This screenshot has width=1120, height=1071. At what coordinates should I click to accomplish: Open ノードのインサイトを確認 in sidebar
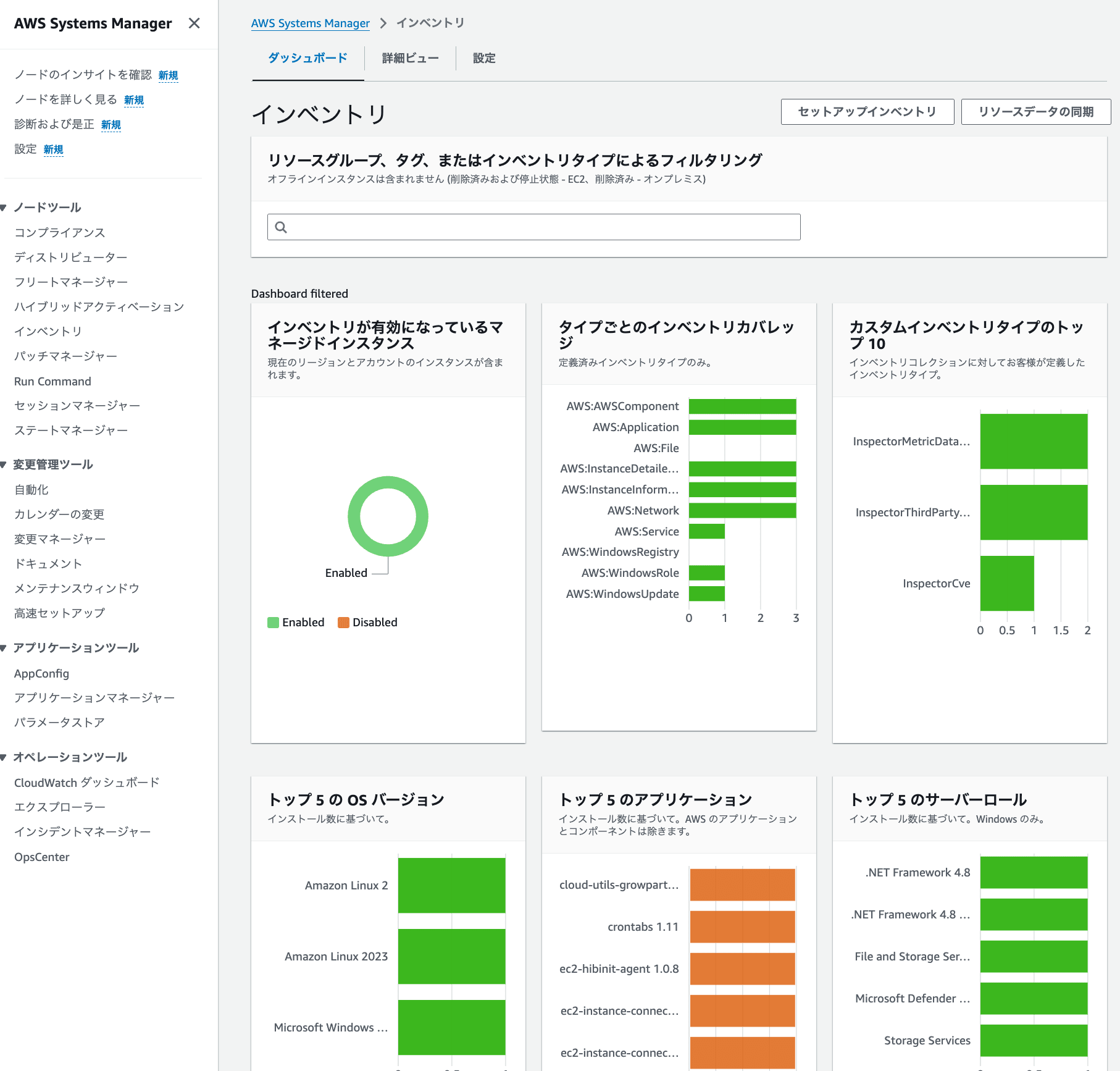[x=83, y=75]
